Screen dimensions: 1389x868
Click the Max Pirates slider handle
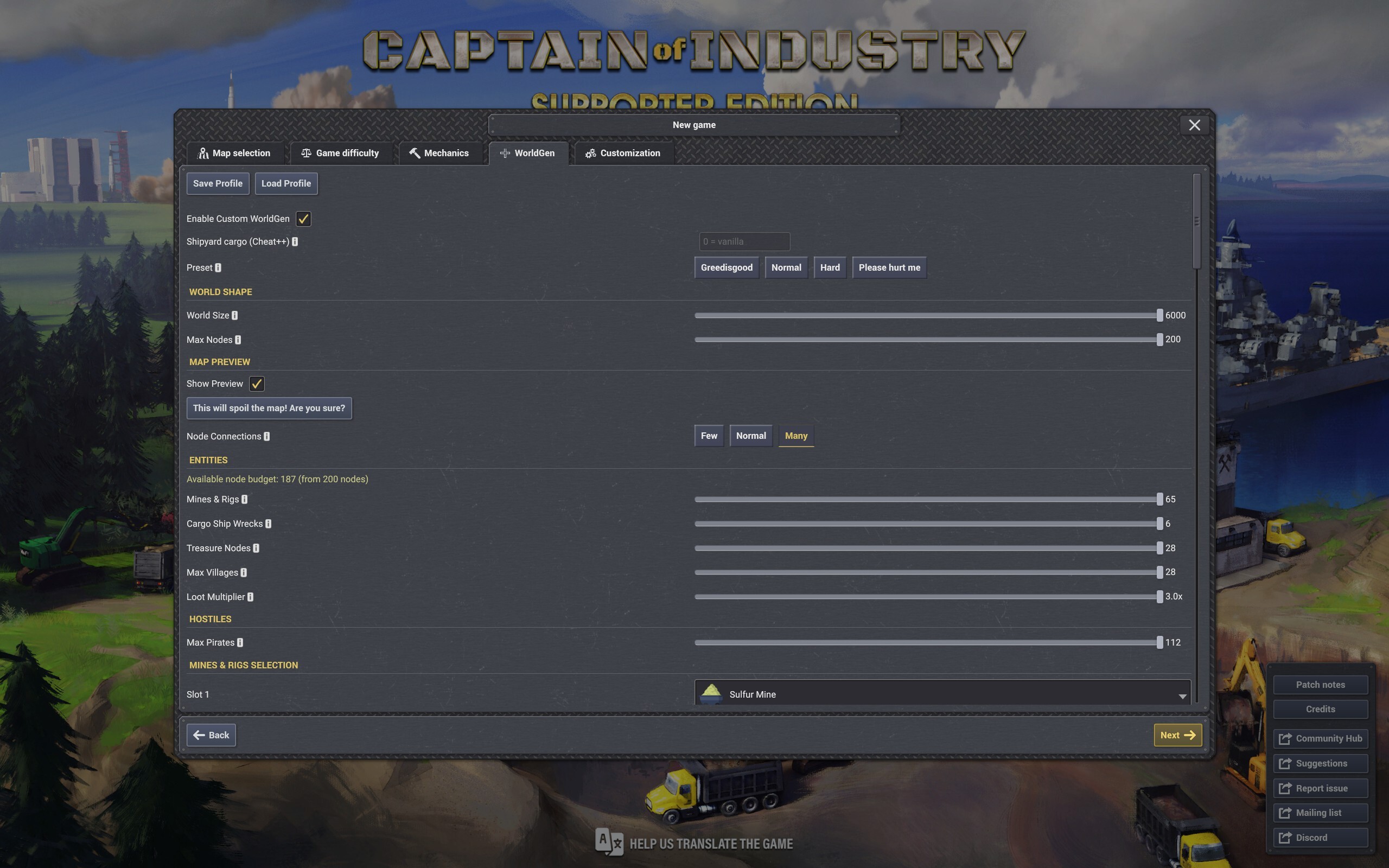1159,642
